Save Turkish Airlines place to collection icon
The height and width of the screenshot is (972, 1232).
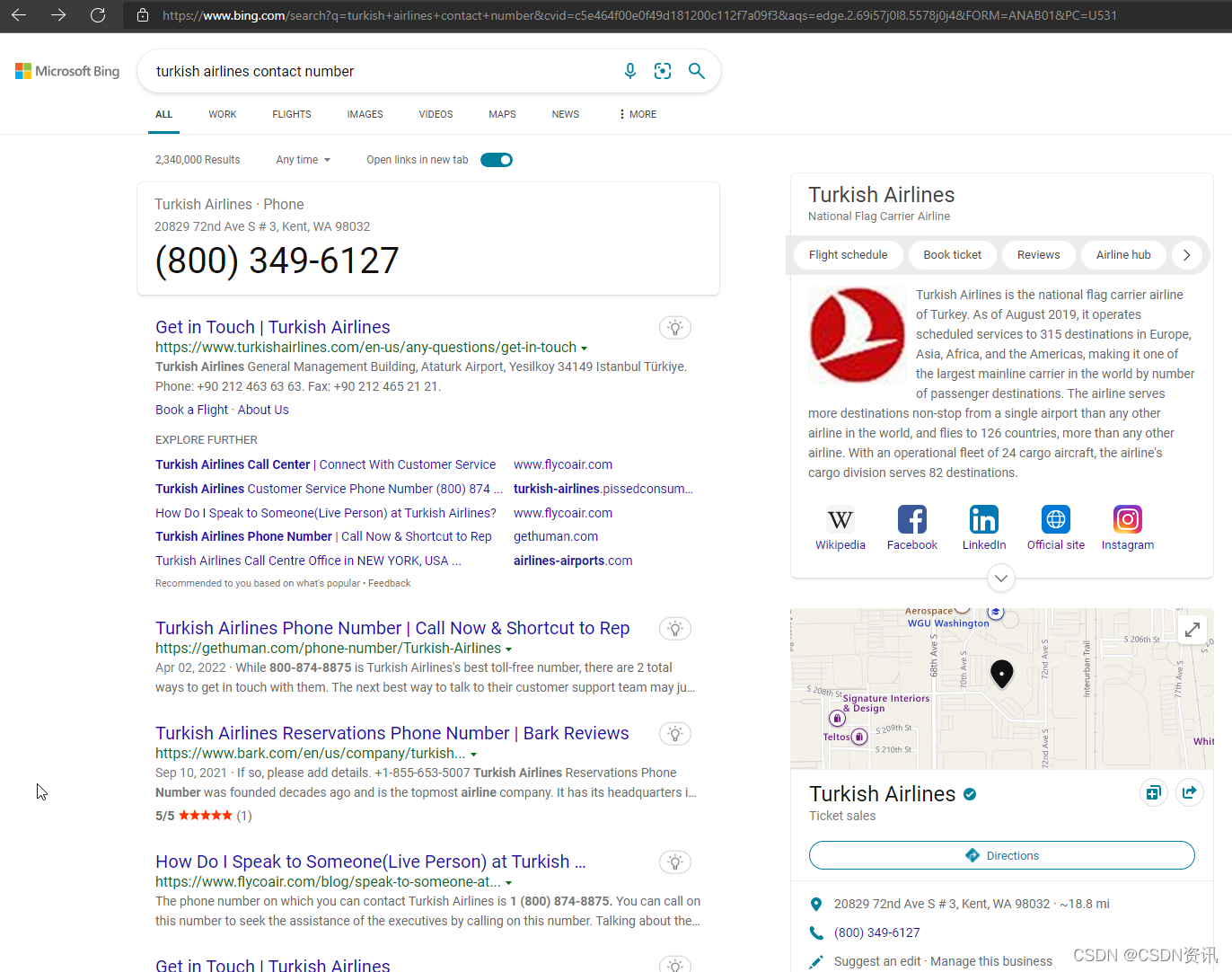coord(1154,792)
